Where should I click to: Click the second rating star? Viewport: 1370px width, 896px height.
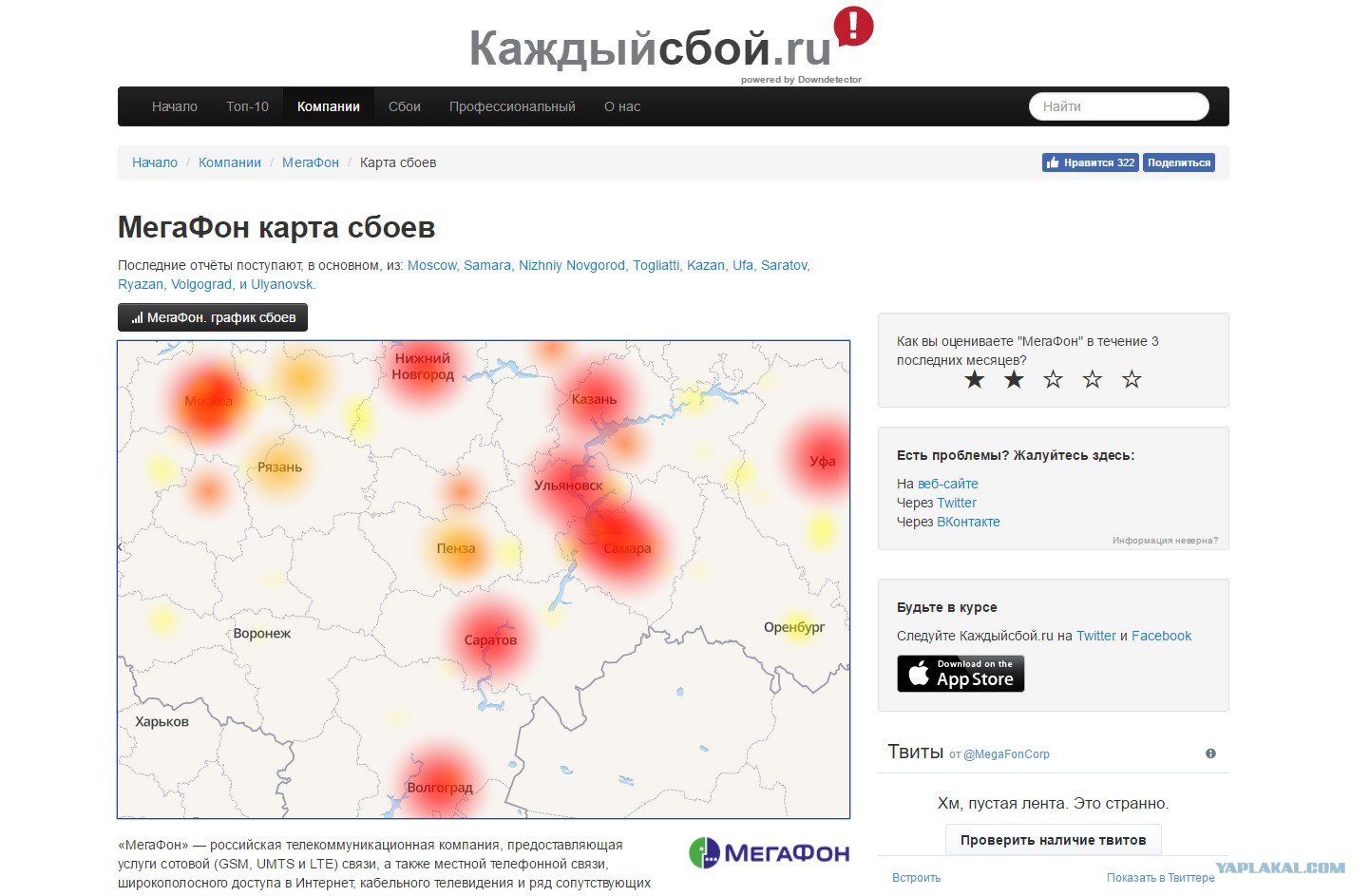[1014, 380]
